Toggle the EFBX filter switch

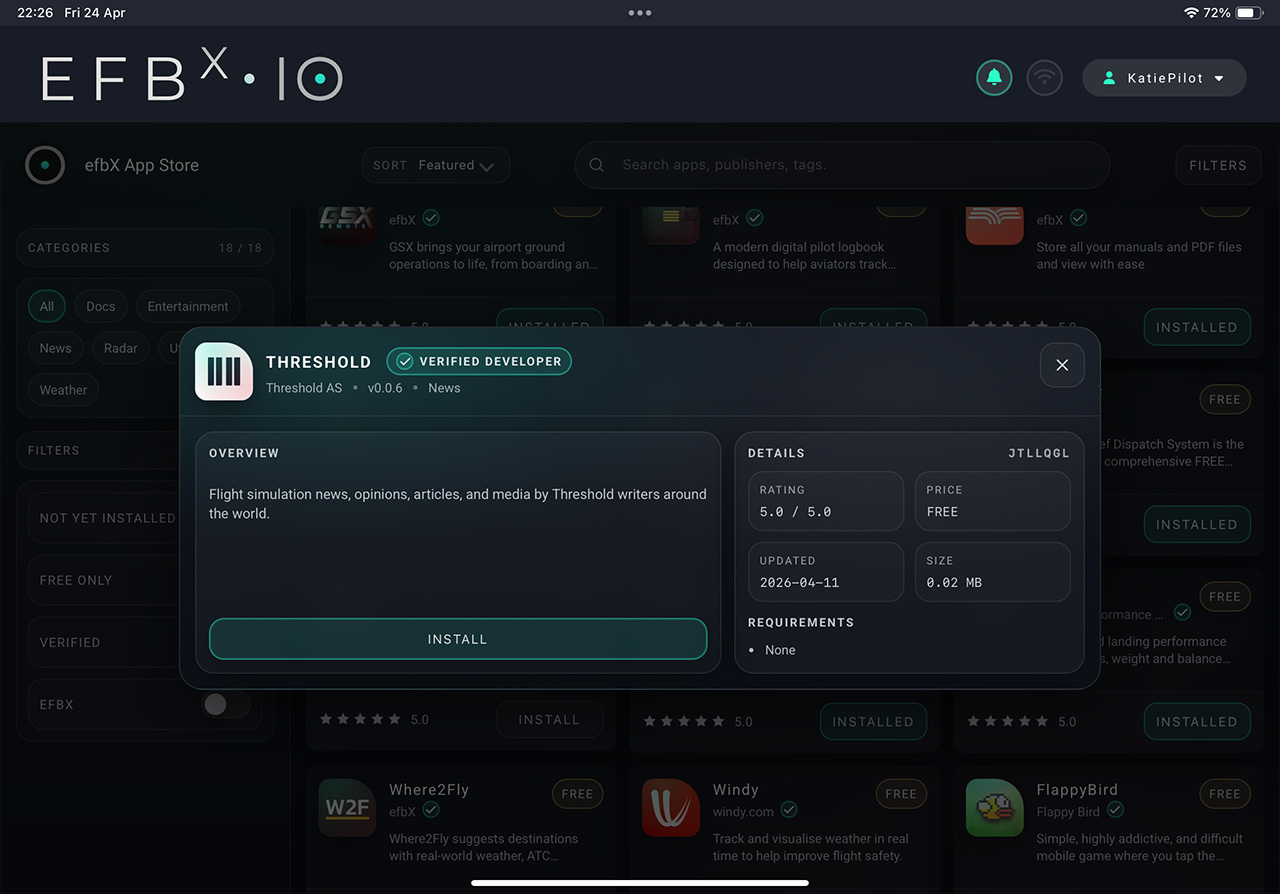coord(227,704)
